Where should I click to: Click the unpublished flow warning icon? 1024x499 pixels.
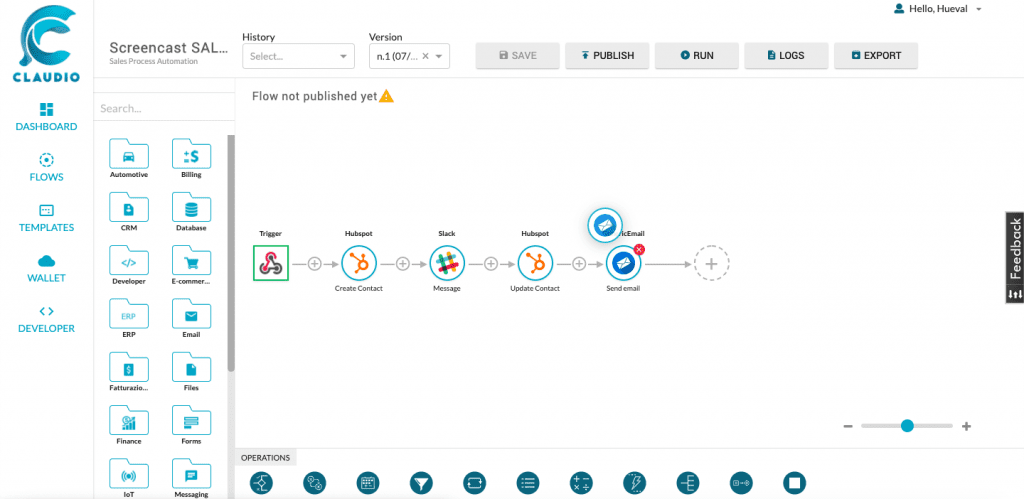click(x=387, y=96)
